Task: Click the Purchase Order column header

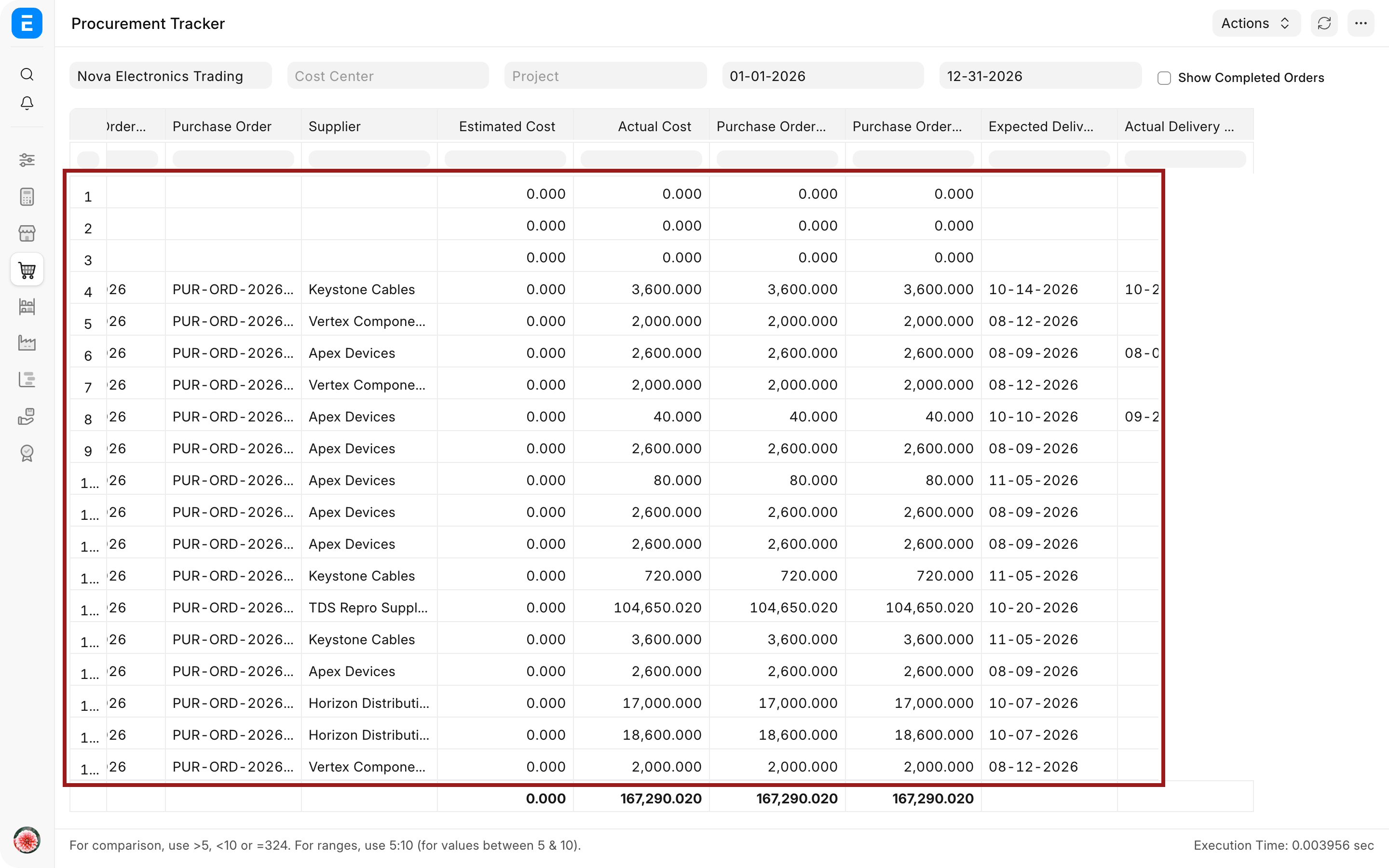Action: coord(233,126)
